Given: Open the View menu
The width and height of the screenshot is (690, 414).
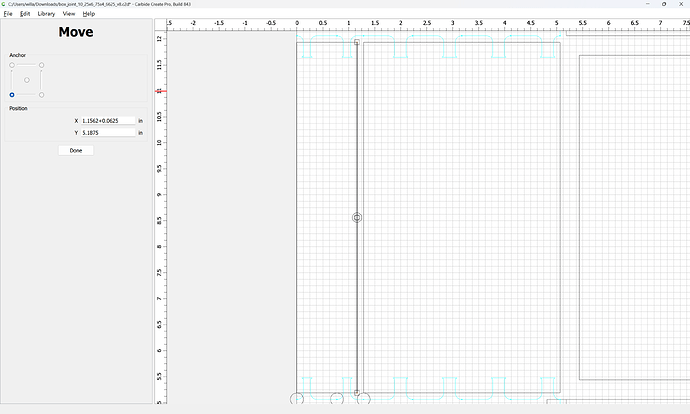Looking at the screenshot, I should 69,14.
